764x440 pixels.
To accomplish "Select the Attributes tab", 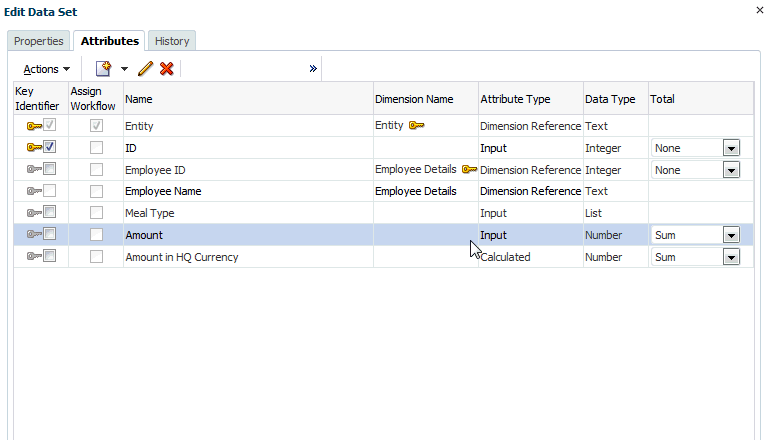I will pyautogui.click(x=110, y=41).
